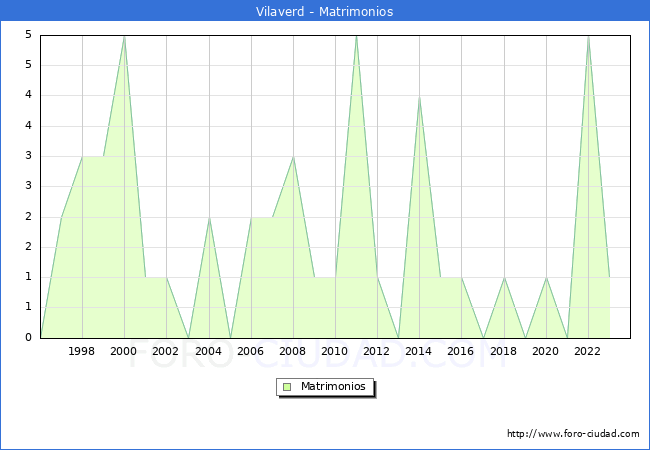Click the 2010 x-axis label
The width and height of the screenshot is (650, 450).
[335, 351]
